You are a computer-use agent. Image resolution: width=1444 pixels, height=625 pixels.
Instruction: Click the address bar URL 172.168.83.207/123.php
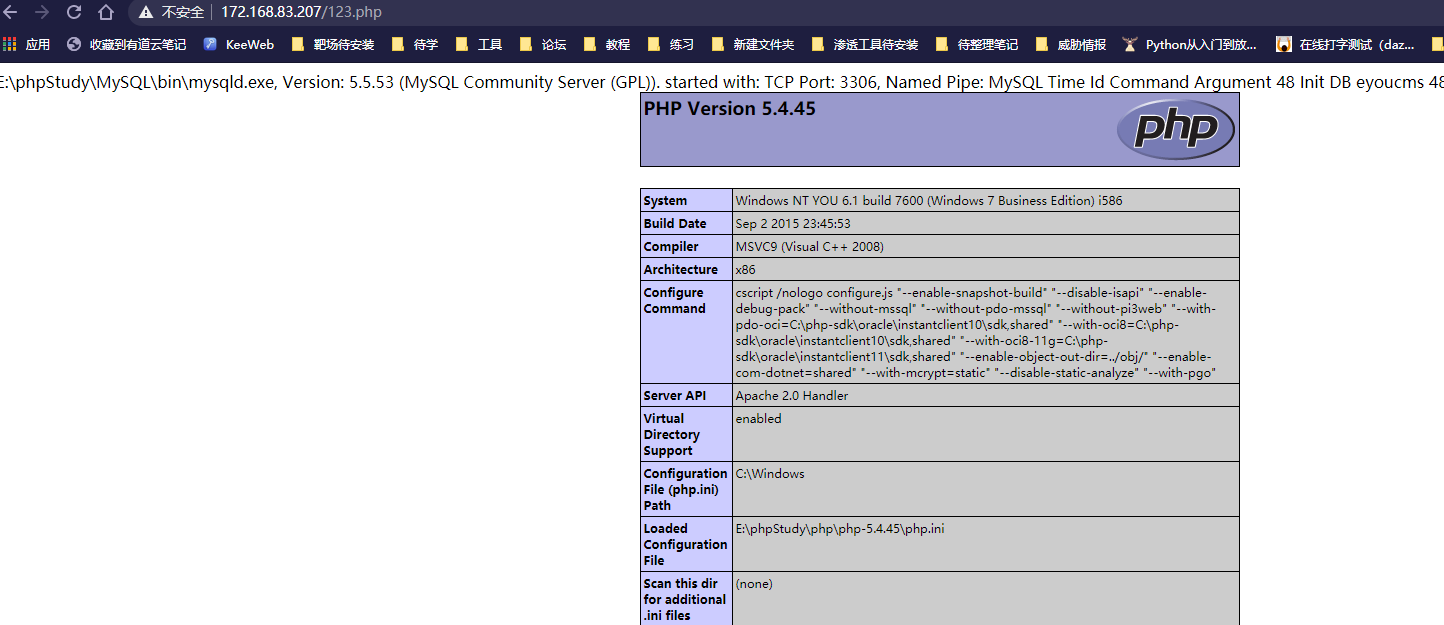(x=301, y=12)
